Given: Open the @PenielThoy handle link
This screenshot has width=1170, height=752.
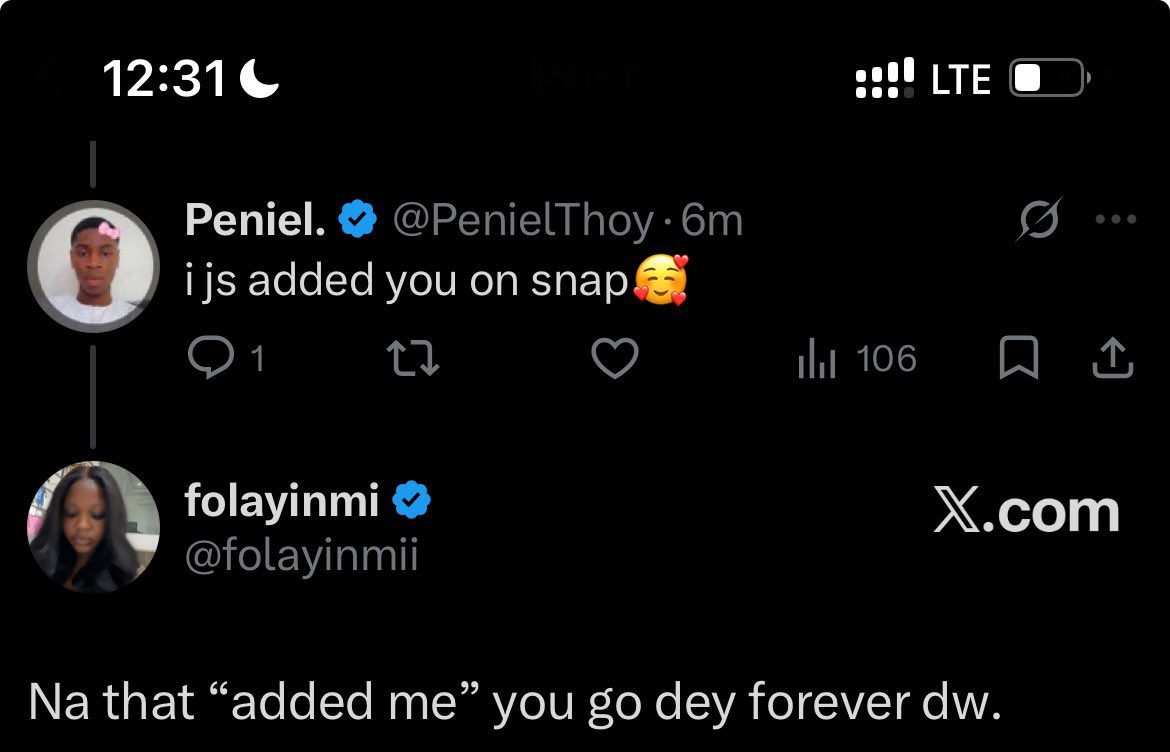Looking at the screenshot, I should click(524, 221).
